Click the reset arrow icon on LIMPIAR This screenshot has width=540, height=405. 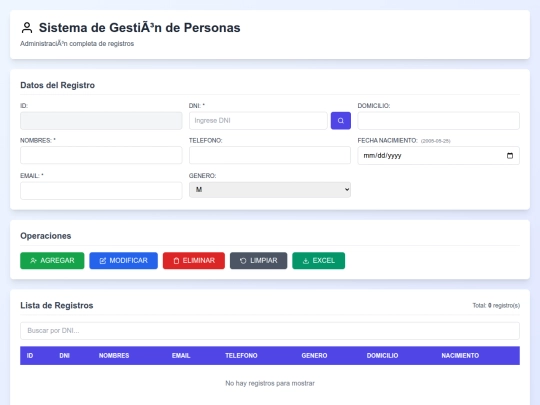(x=243, y=261)
